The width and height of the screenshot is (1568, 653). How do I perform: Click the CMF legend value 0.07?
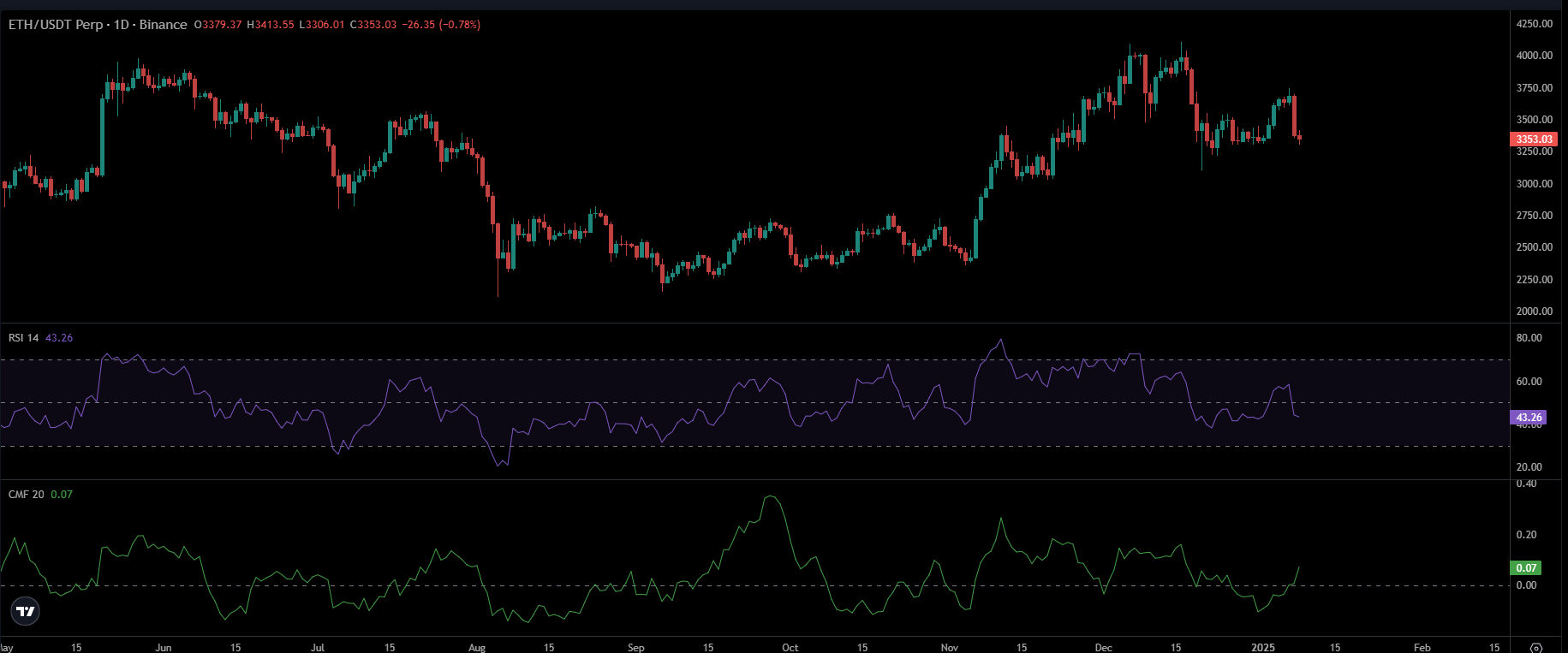pyautogui.click(x=62, y=495)
